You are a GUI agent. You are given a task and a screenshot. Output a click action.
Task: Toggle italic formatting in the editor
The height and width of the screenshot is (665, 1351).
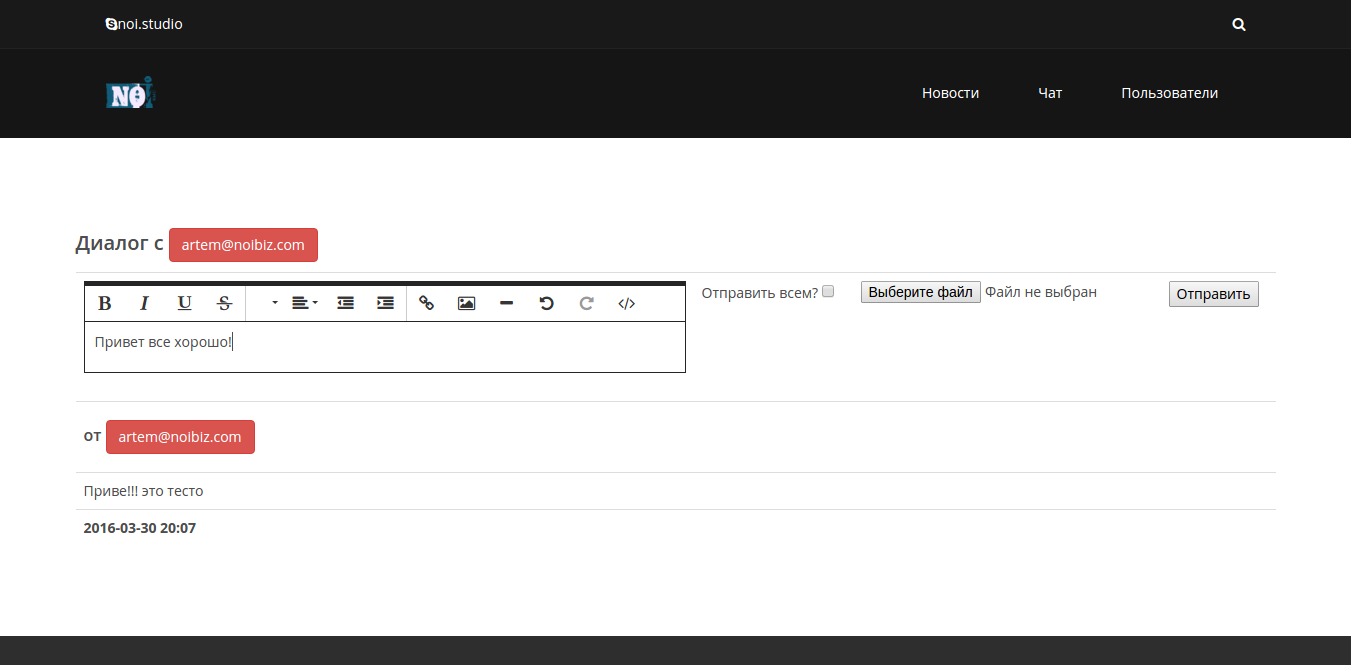tap(144, 303)
